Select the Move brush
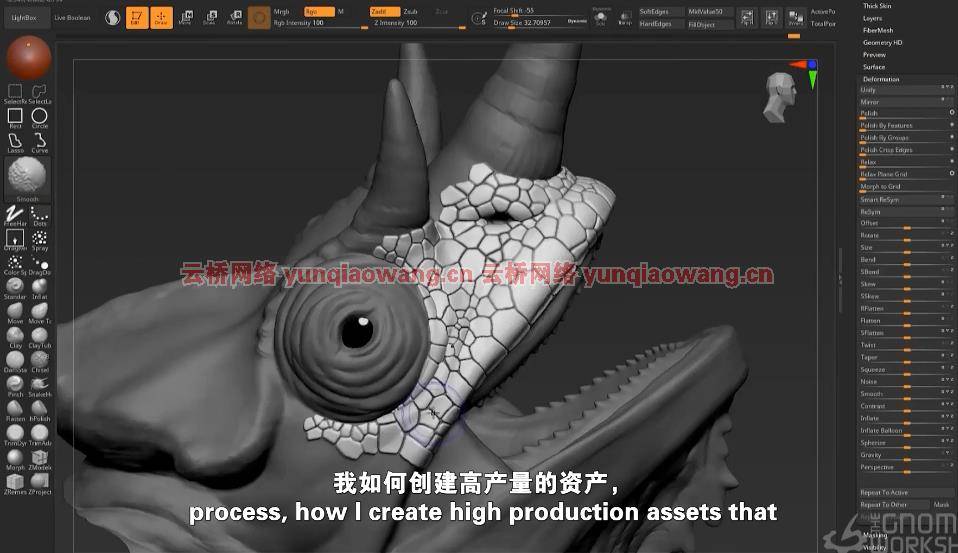Image resolution: width=958 pixels, height=553 pixels. point(15,313)
